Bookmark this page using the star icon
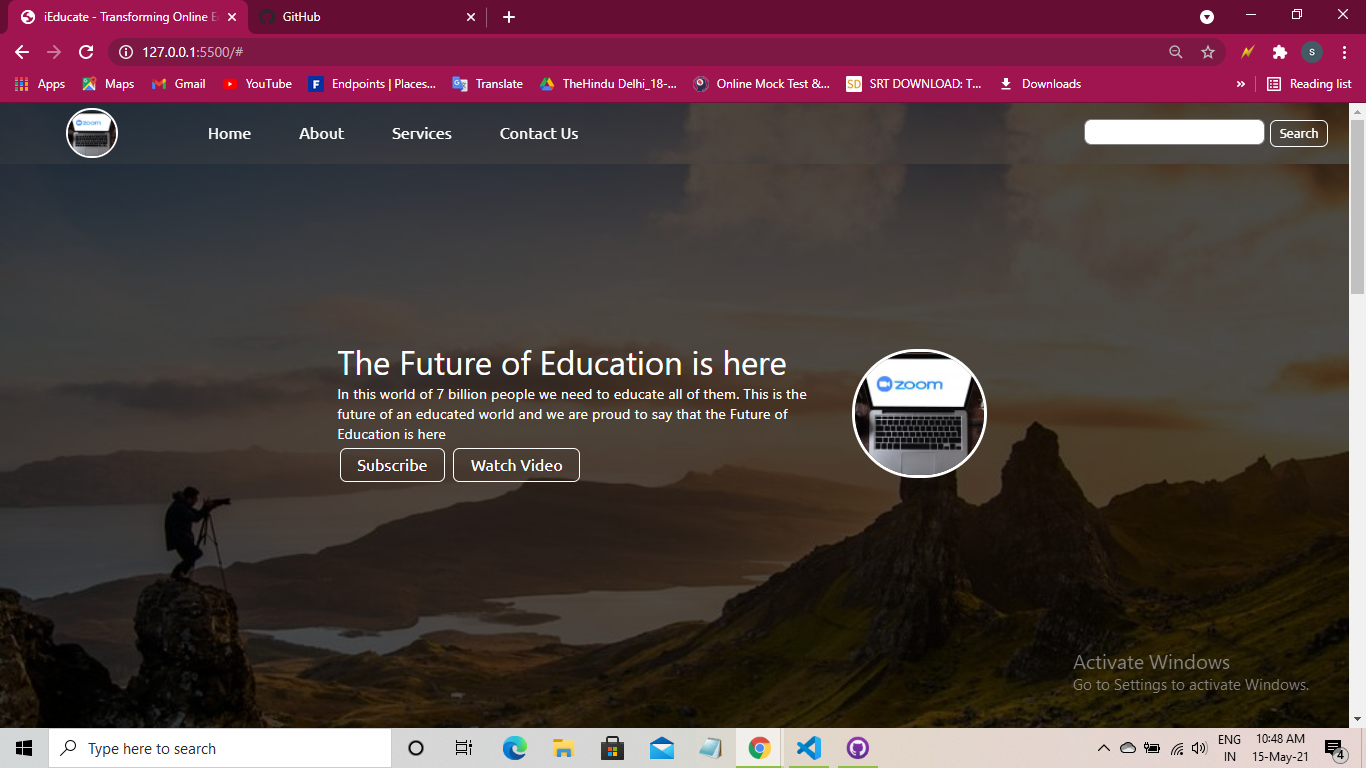The width and height of the screenshot is (1366, 768). point(1208,52)
